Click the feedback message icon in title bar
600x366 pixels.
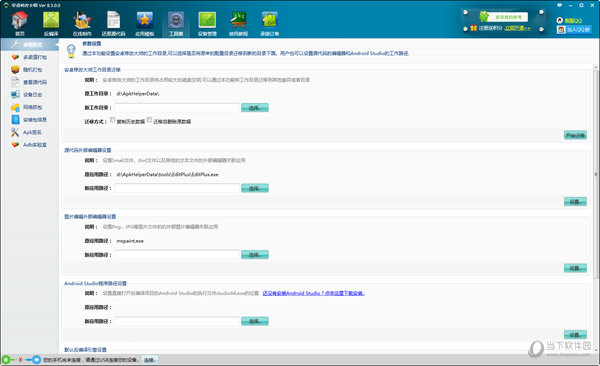coord(560,5)
